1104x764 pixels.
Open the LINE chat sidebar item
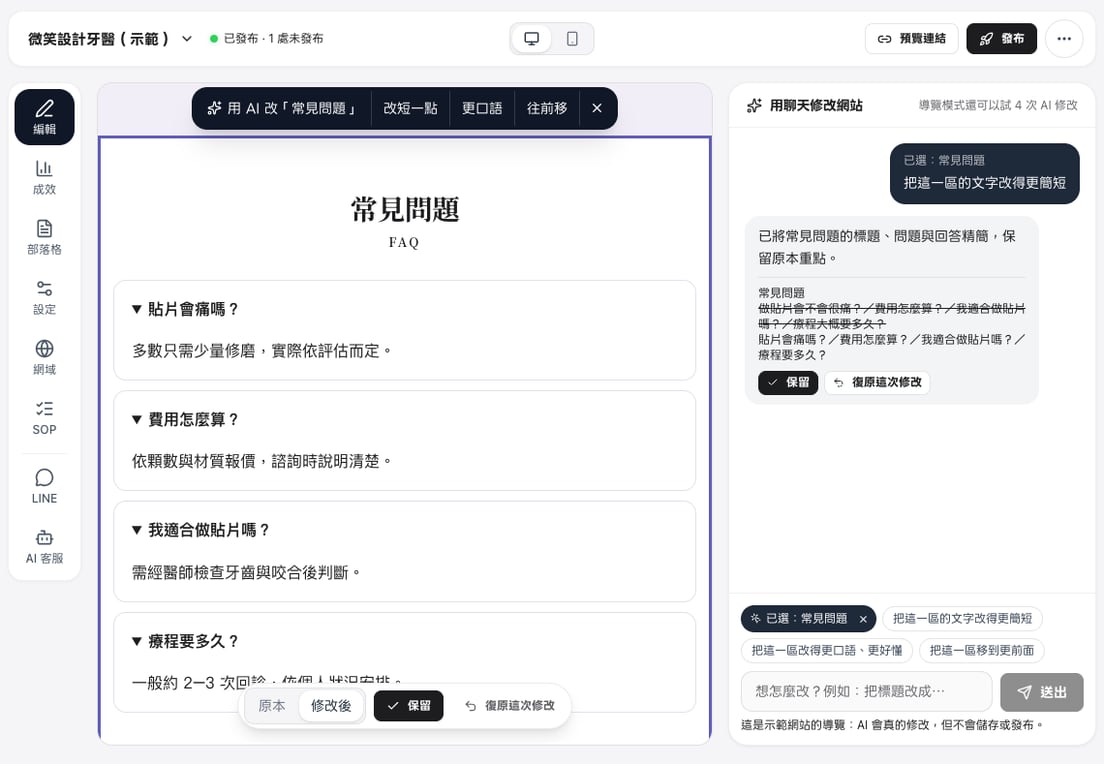[44, 487]
